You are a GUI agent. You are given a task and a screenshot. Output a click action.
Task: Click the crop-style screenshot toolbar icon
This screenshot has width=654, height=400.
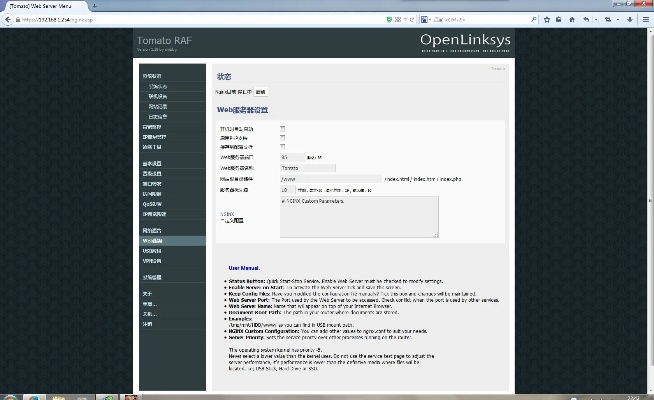[608, 19]
